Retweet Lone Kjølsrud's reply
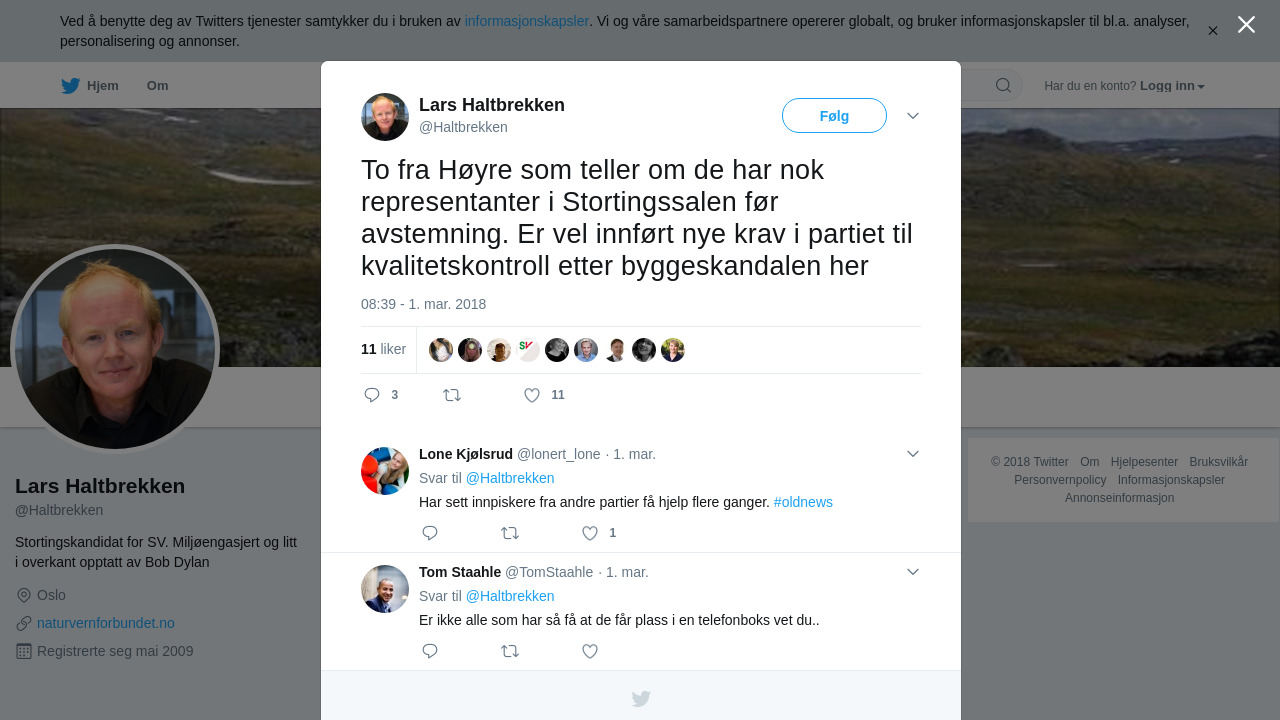 tap(510, 533)
